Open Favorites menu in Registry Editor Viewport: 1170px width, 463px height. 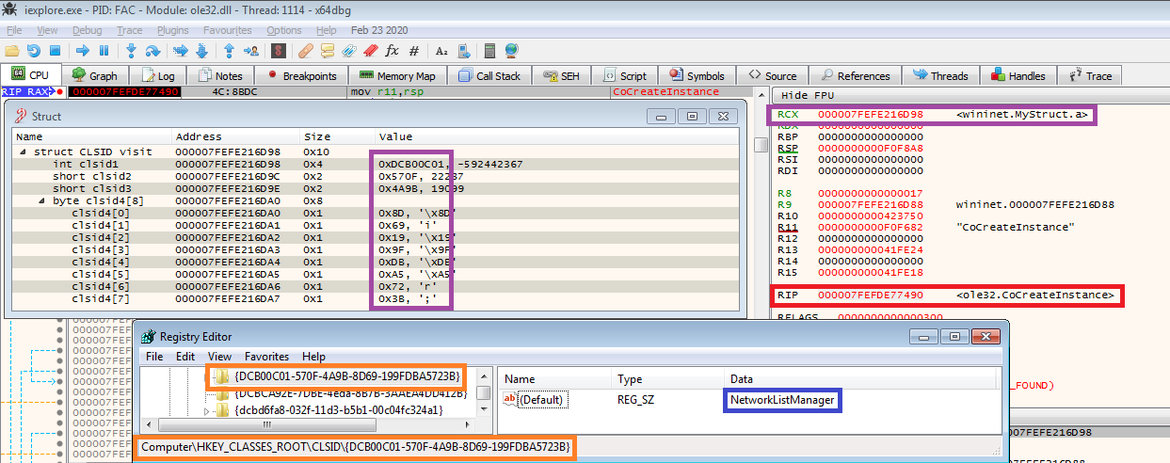(x=267, y=356)
